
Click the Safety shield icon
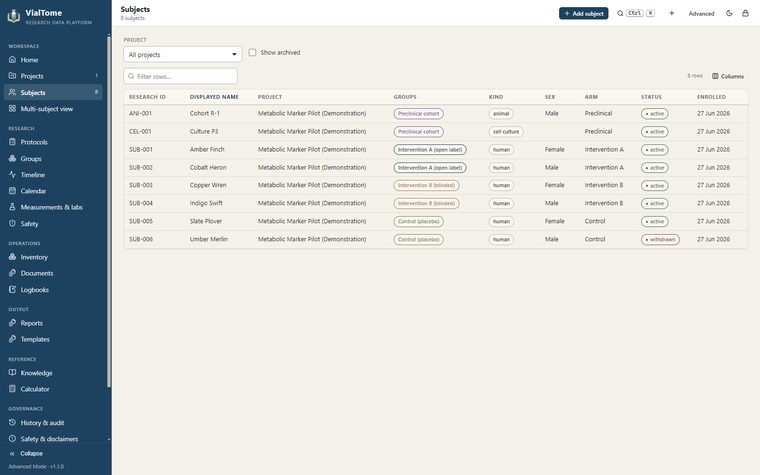[13, 223]
